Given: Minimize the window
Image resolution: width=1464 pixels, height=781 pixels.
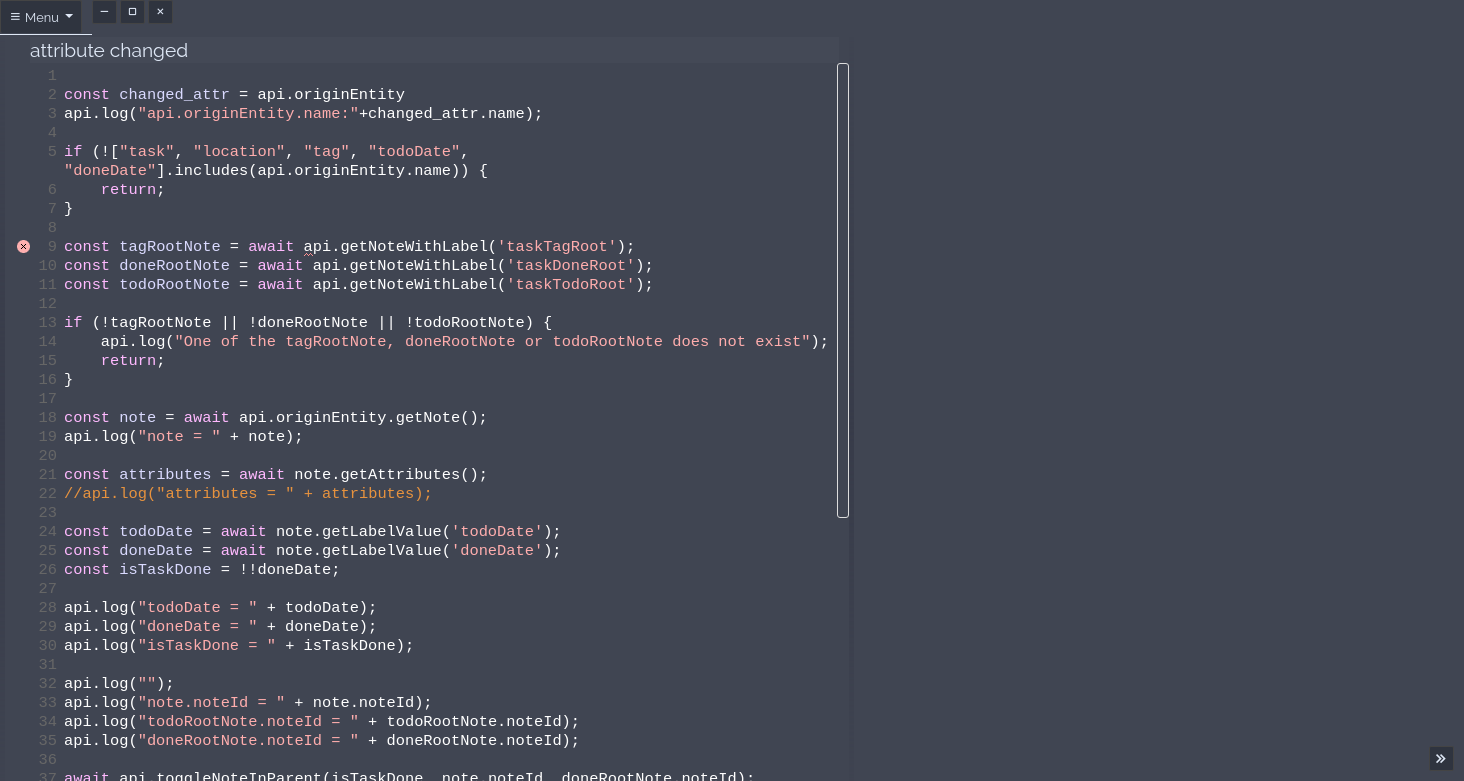Looking at the screenshot, I should [x=104, y=11].
